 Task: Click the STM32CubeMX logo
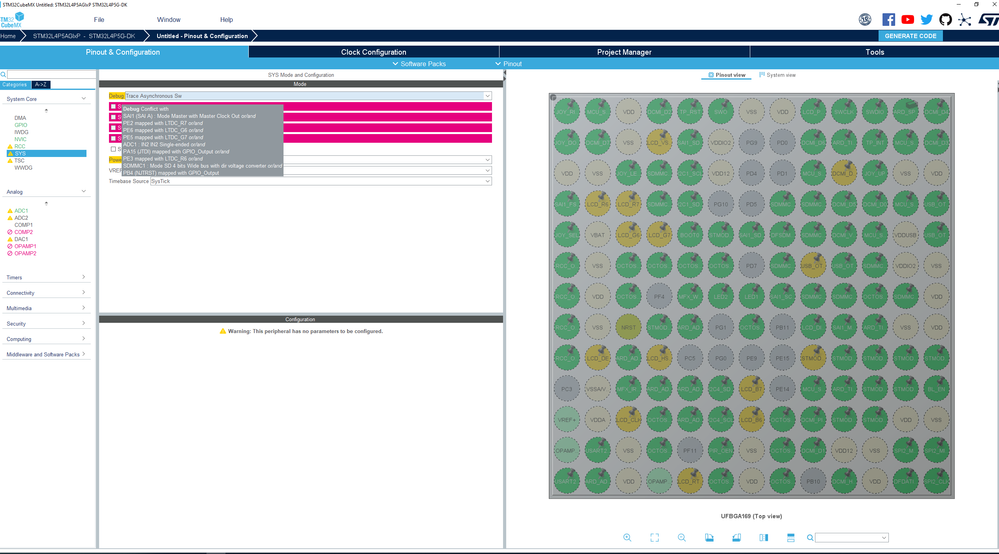click(12, 20)
